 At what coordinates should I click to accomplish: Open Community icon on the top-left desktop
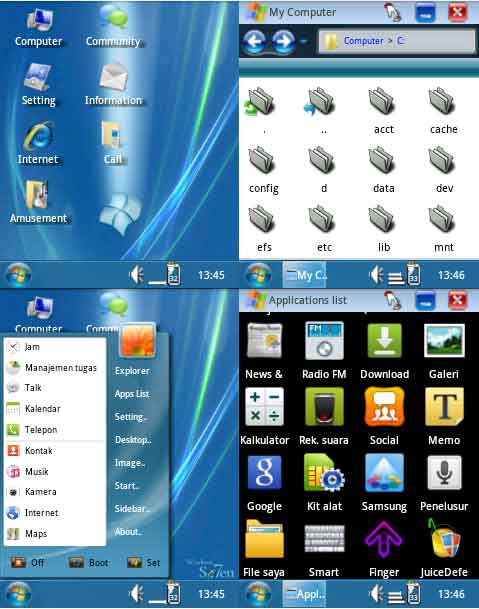coord(113,26)
